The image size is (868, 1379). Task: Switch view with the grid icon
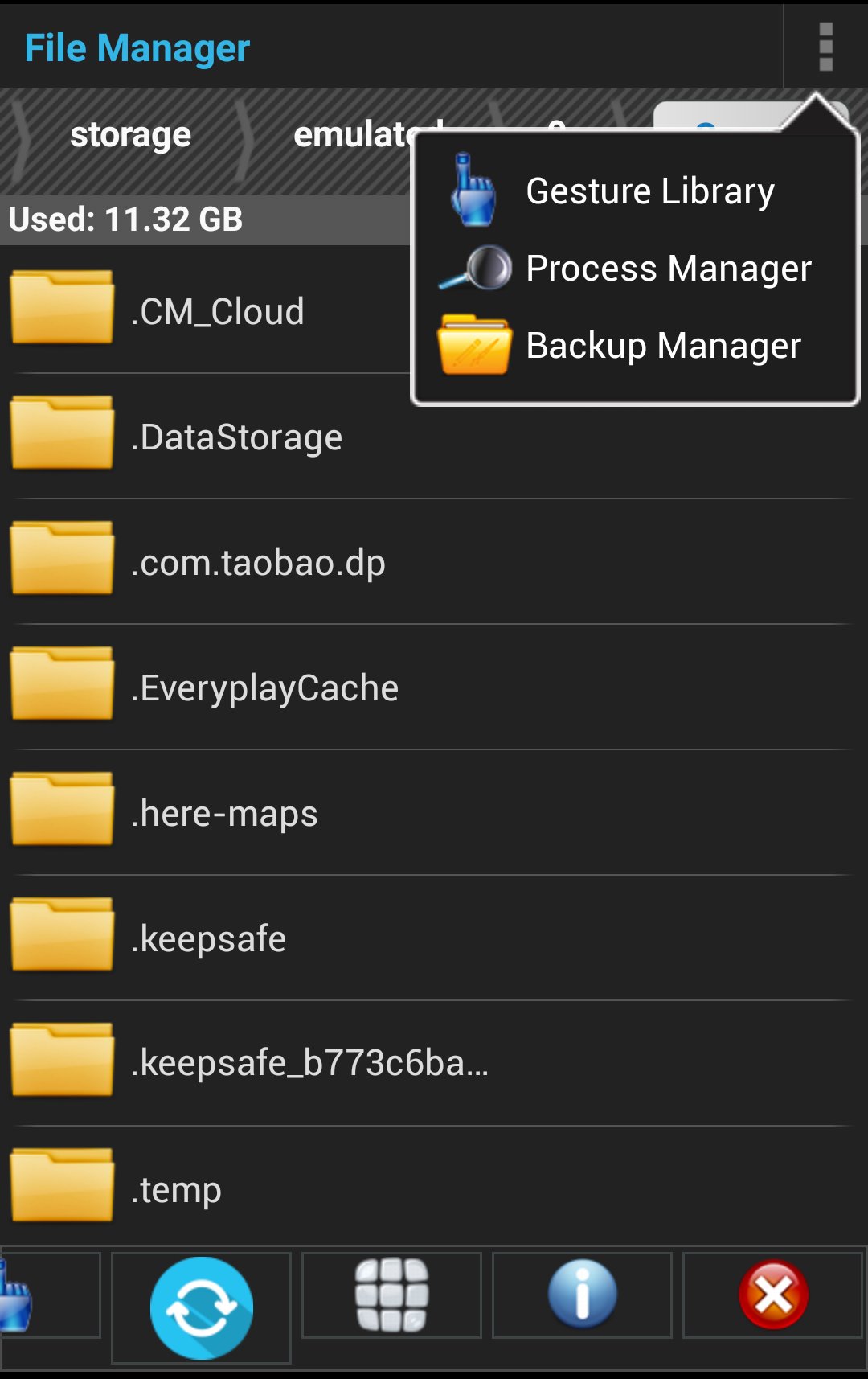coord(391,1295)
